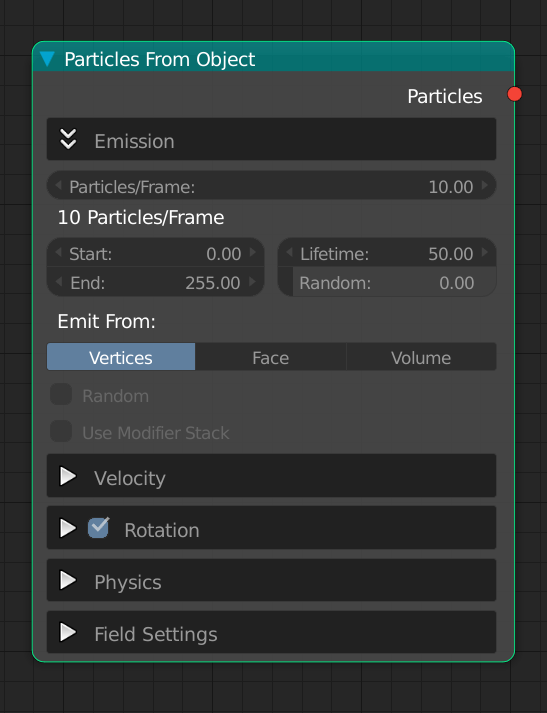This screenshot has height=713, width=547.
Task: Increase Start value with right arrow
Action: (253, 252)
